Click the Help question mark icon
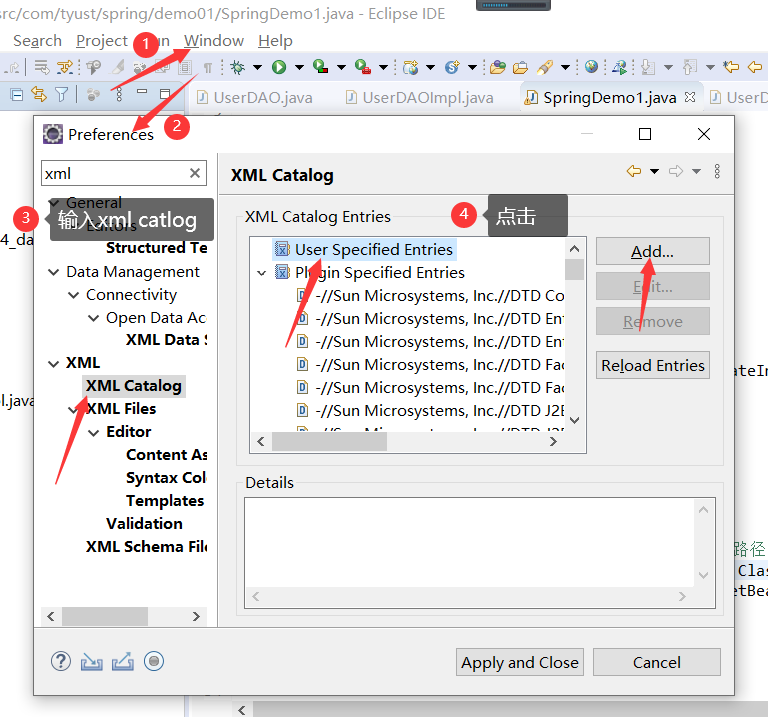The width and height of the screenshot is (768, 717). (x=61, y=662)
